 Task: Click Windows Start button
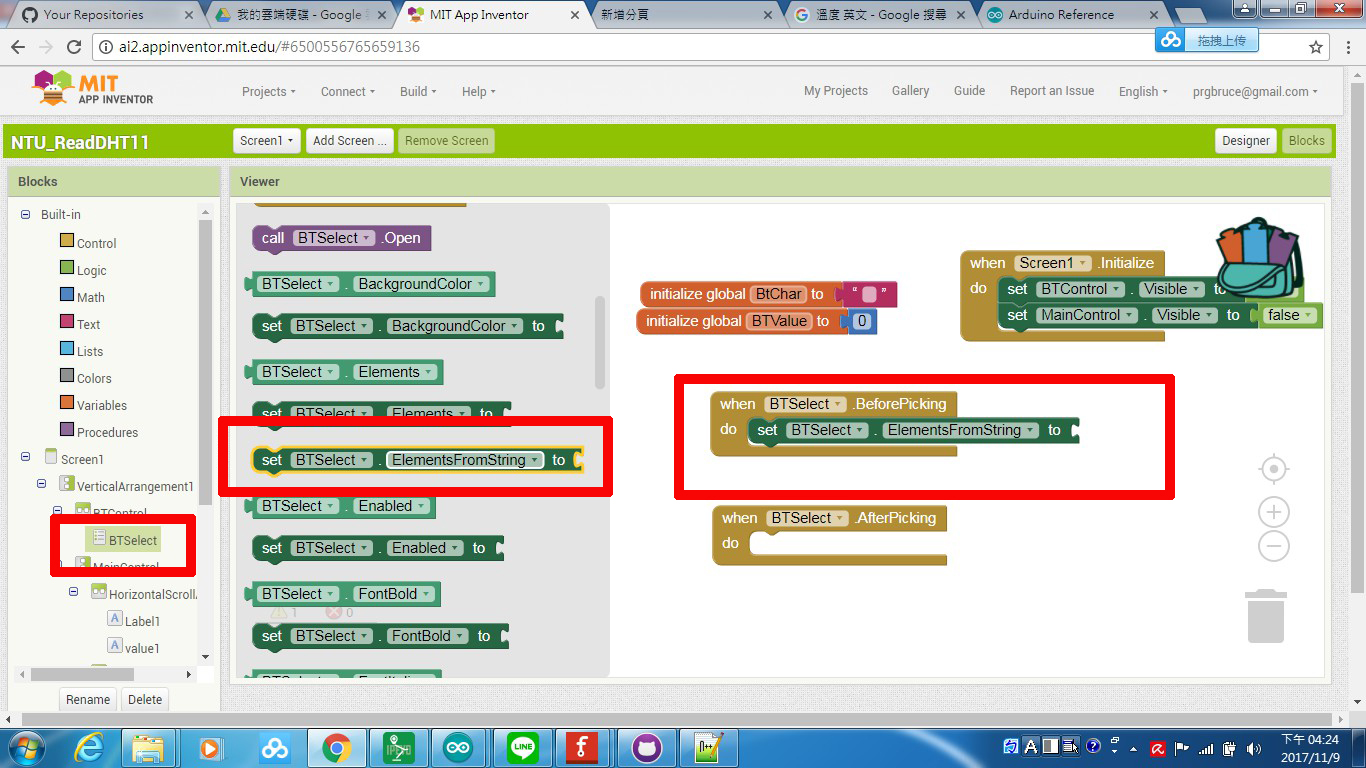click(x=25, y=748)
